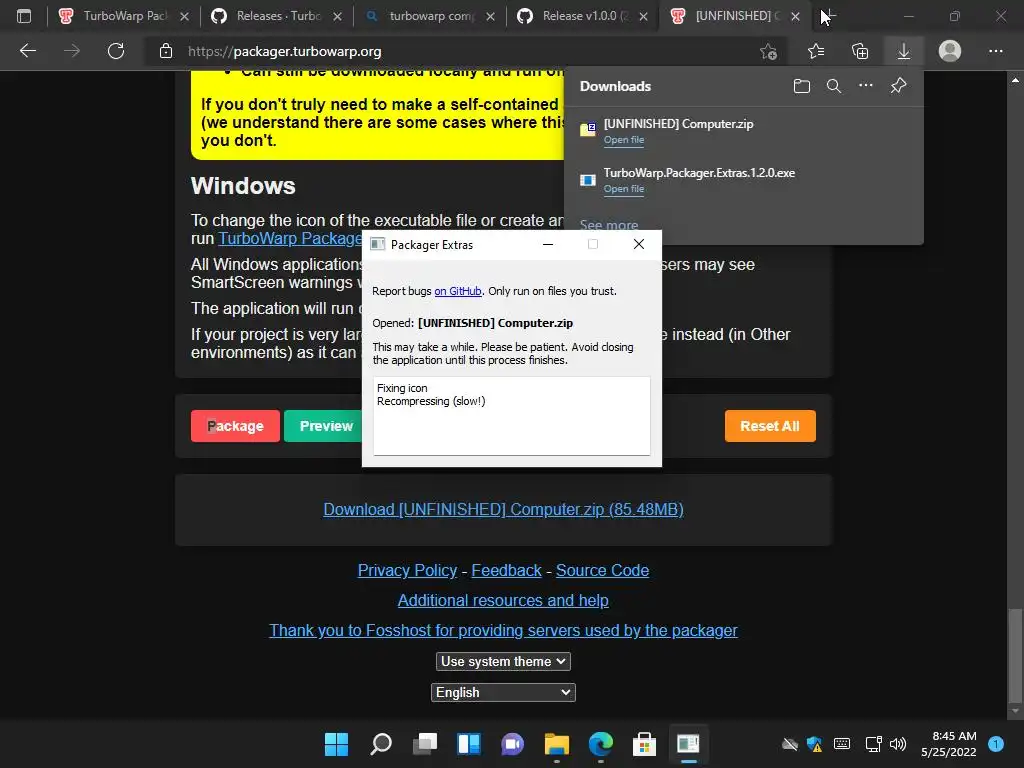Open the volume control in system tray
The image size is (1024, 768).
tap(898, 744)
